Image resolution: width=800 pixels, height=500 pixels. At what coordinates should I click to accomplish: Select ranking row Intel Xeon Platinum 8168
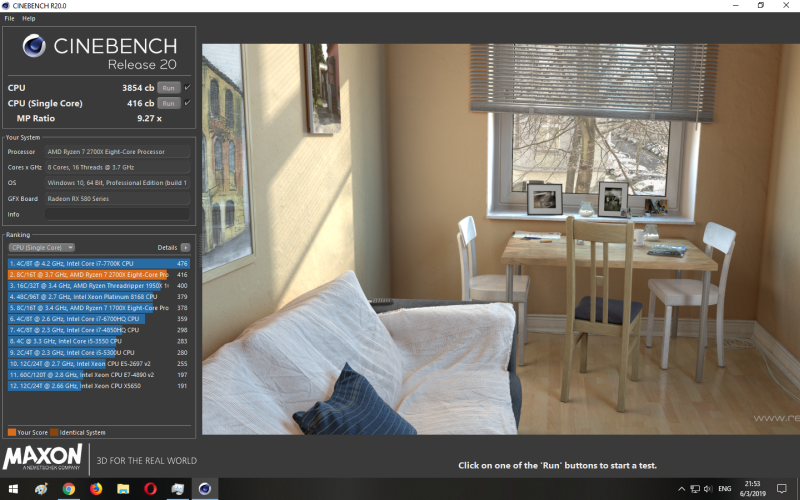[x=99, y=297]
